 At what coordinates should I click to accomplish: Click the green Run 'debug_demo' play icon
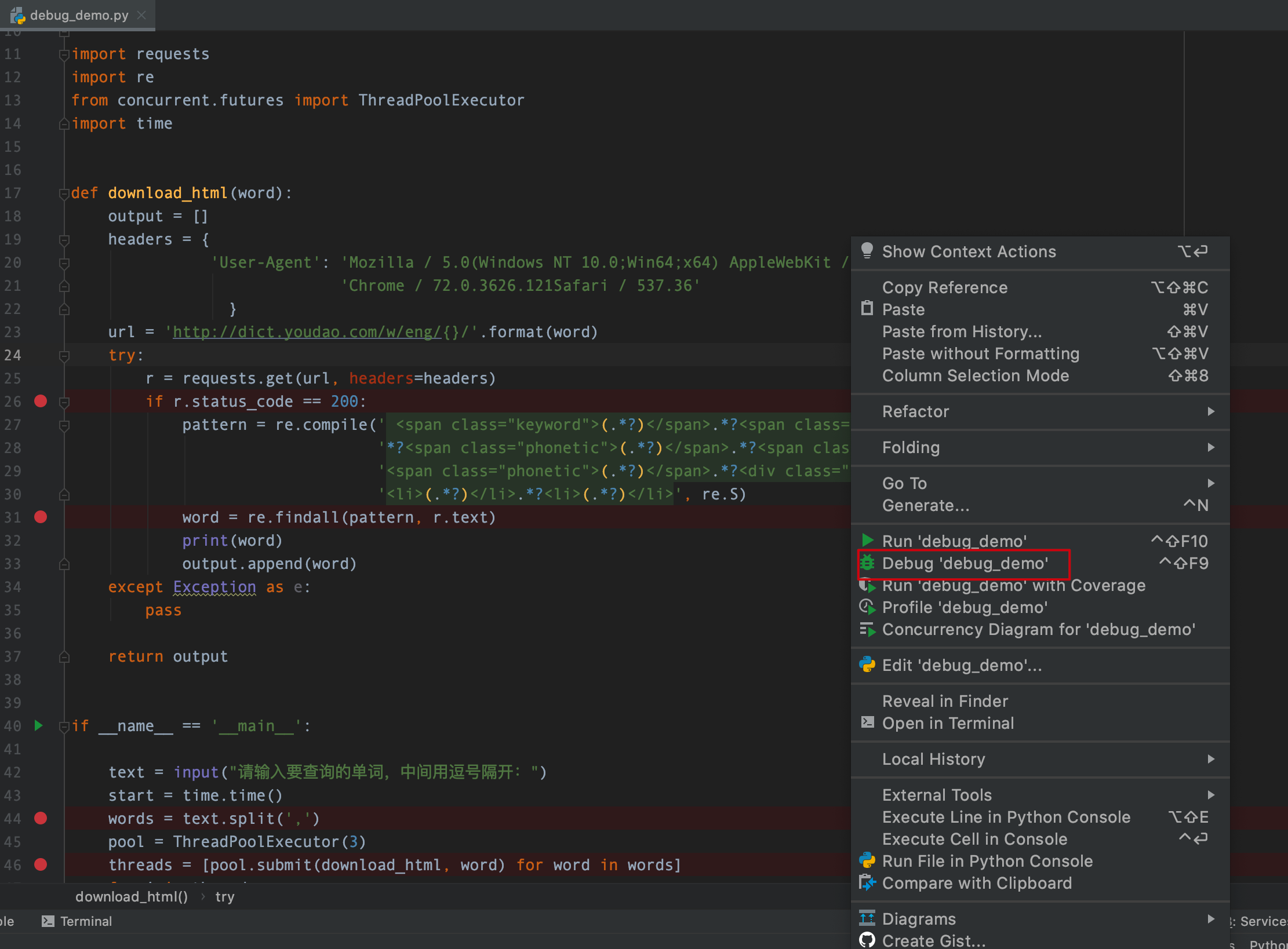[x=867, y=541]
